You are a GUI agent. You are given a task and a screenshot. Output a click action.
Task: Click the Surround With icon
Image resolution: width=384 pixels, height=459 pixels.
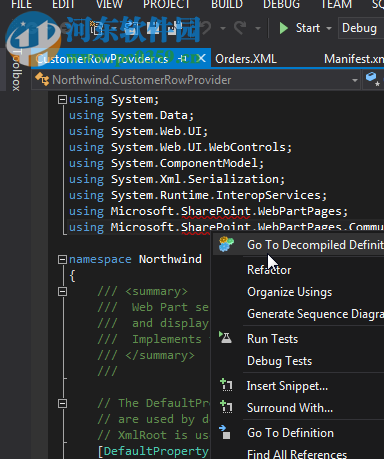(226, 407)
